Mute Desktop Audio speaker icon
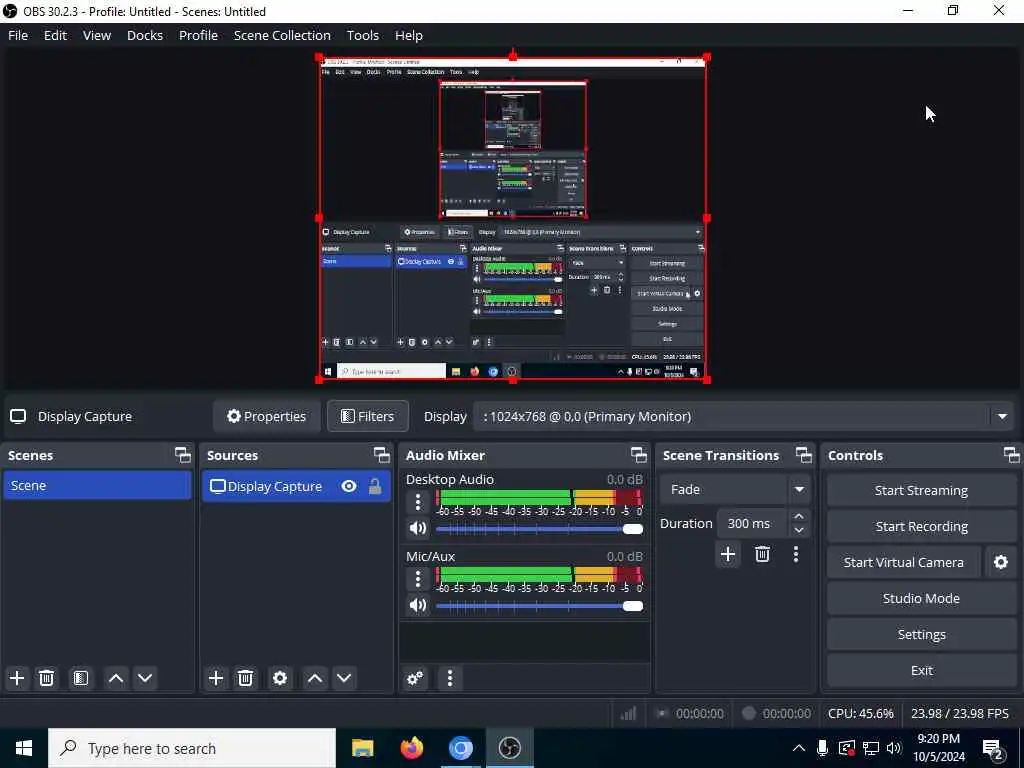The width and height of the screenshot is (1024, 768). (418, 528)
